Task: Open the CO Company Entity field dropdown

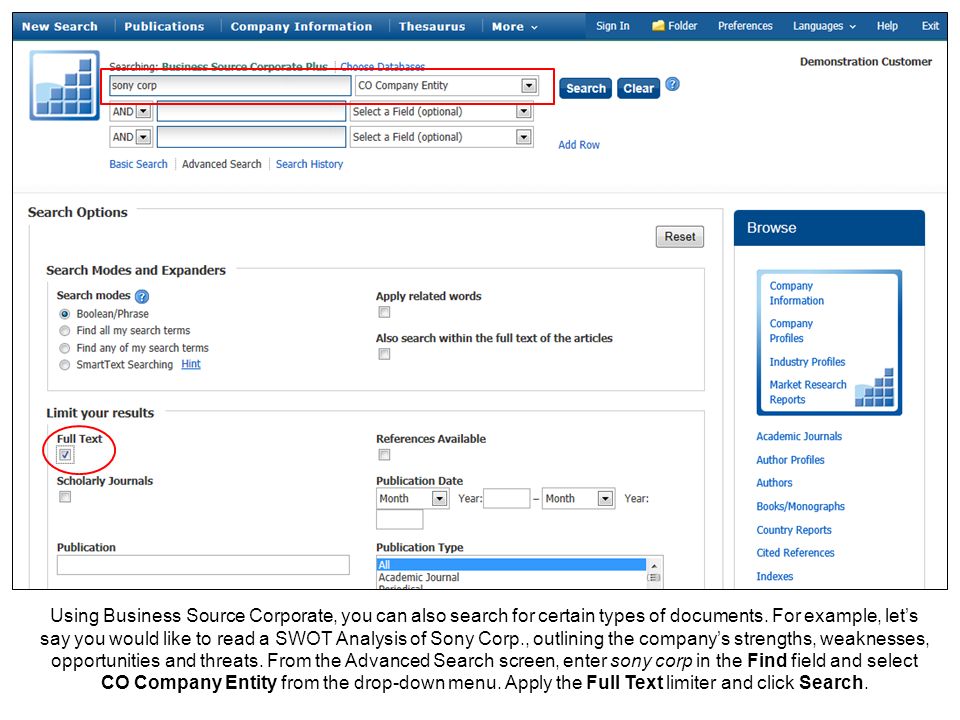Action: coord(529,86)
